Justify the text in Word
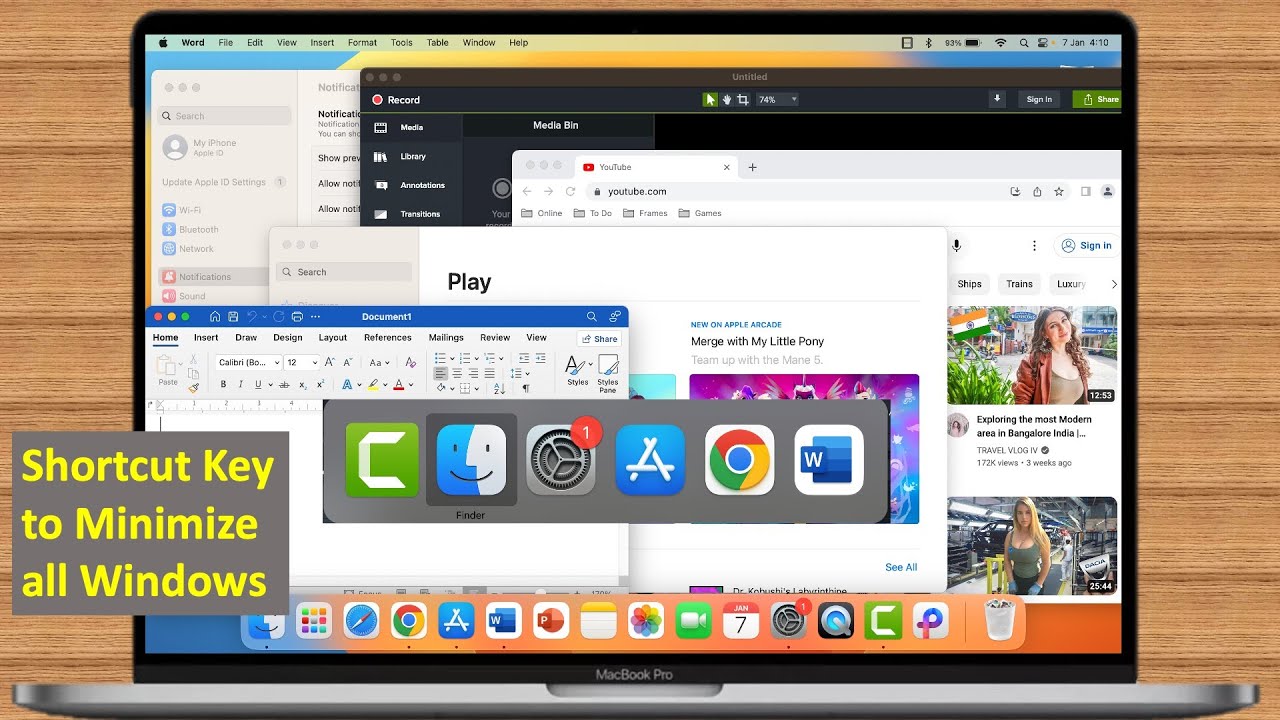The image size is (1280, 720). click(x=490, y=373)
